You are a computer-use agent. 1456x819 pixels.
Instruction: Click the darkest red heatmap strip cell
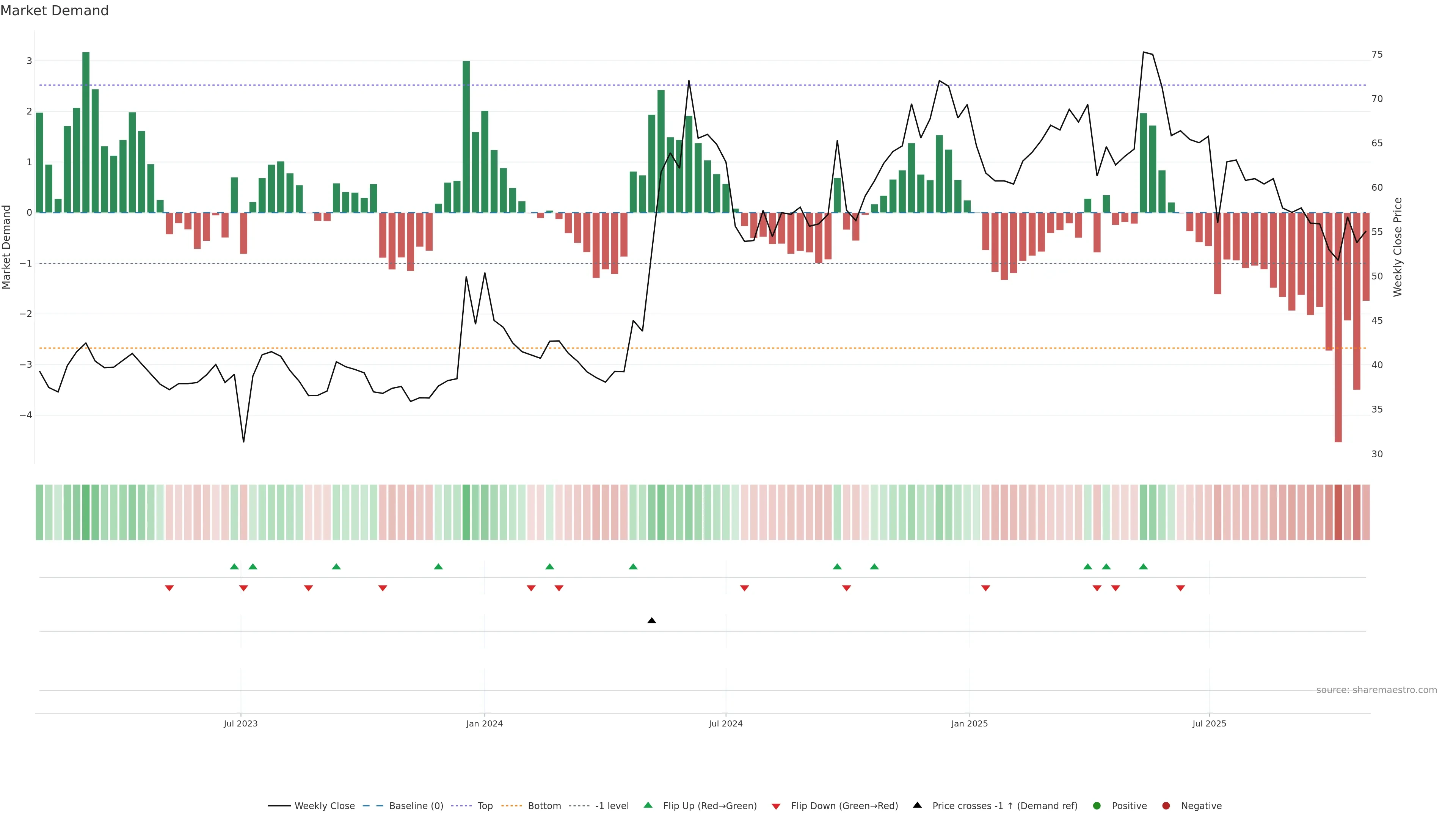[1338, 512]
